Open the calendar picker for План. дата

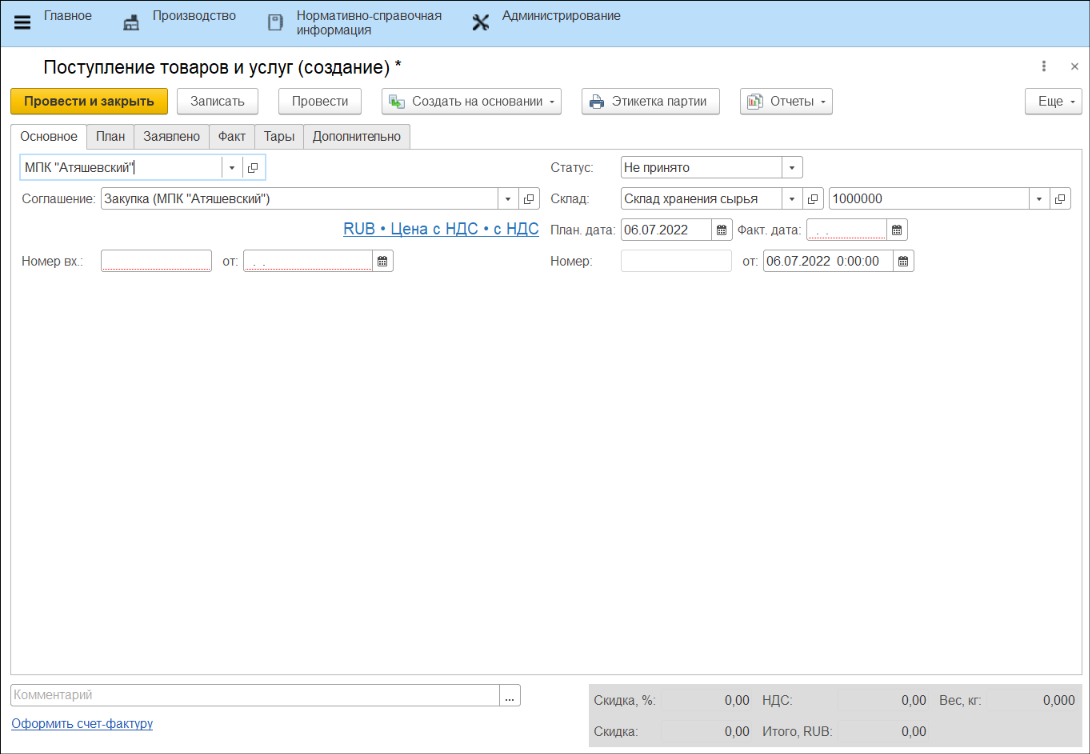coord(722,230)
